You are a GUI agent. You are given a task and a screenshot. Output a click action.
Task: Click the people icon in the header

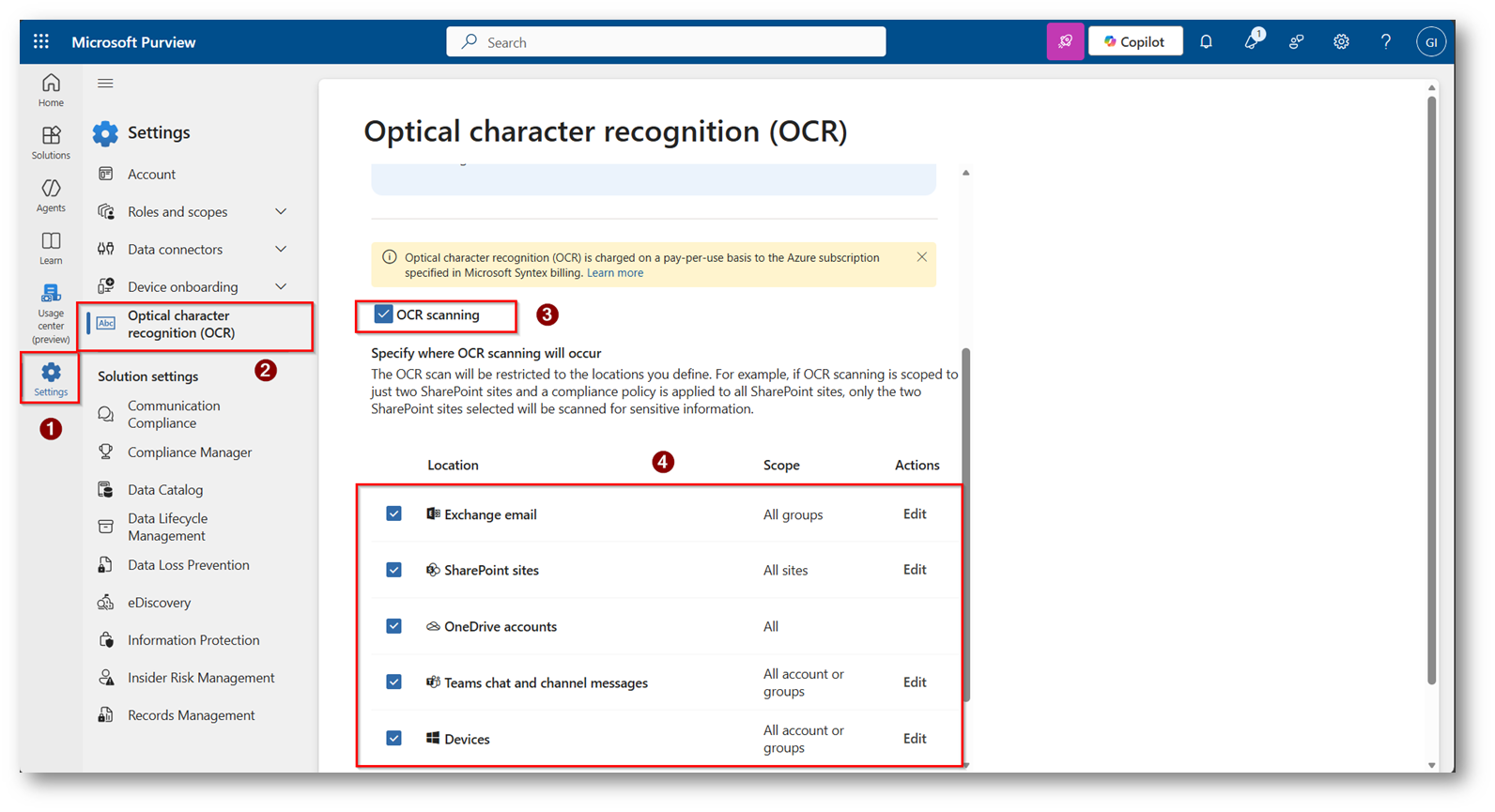[x=1296, y=42]
